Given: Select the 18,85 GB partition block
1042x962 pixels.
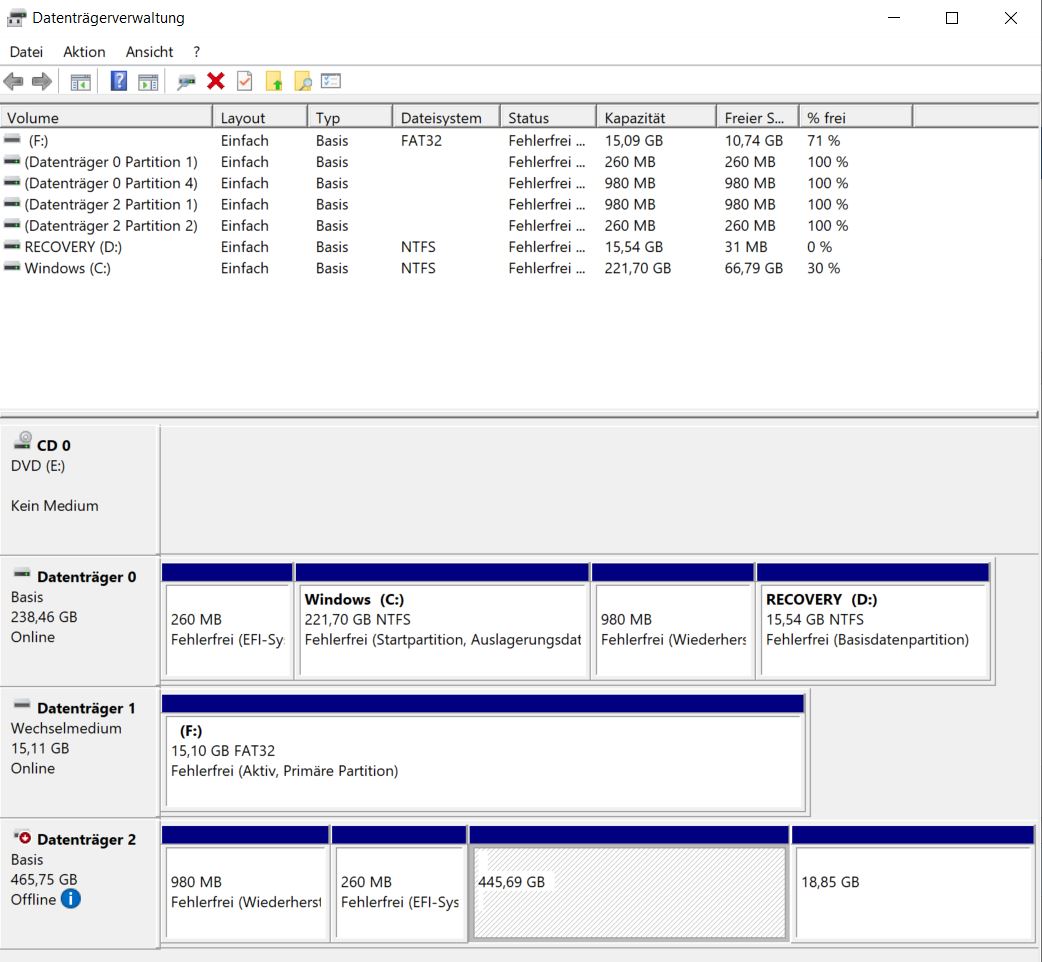Looking at the screenshot, I should point(913,884).
